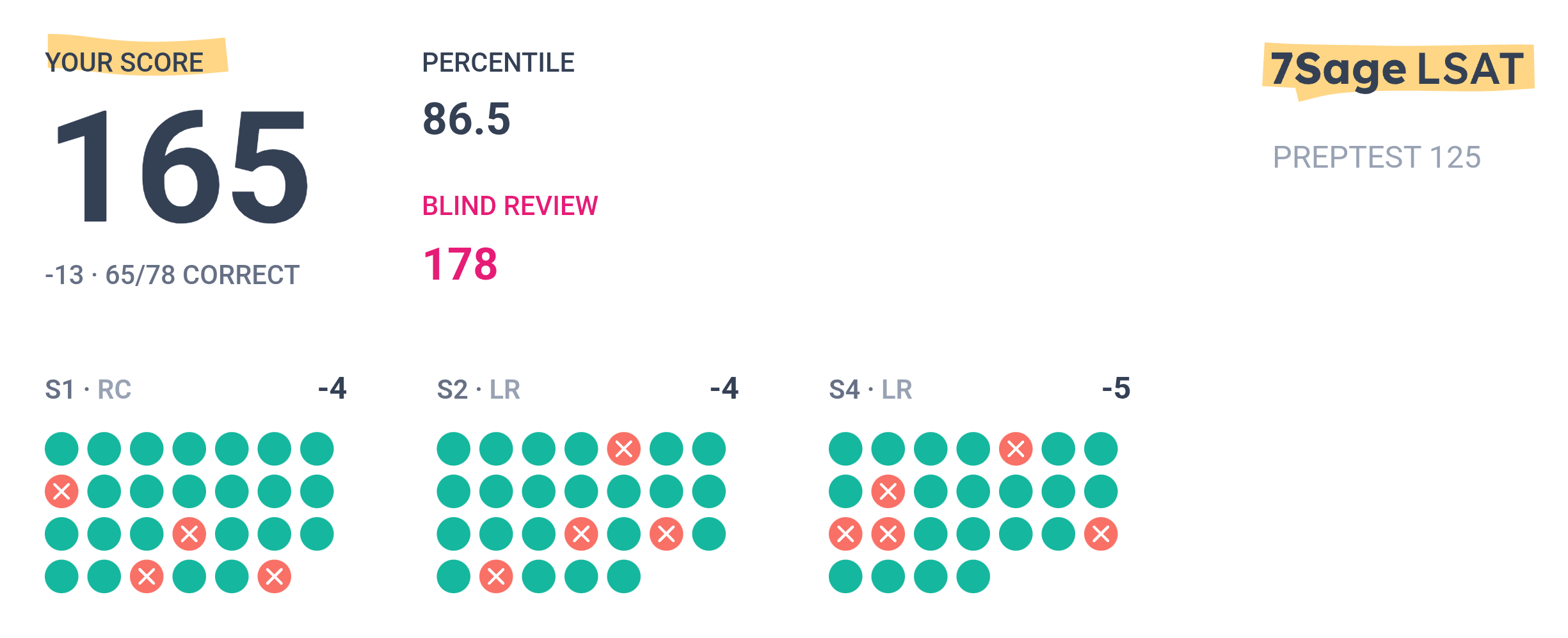Click the red X in the bottom row of S2 LR

point(496,577)
